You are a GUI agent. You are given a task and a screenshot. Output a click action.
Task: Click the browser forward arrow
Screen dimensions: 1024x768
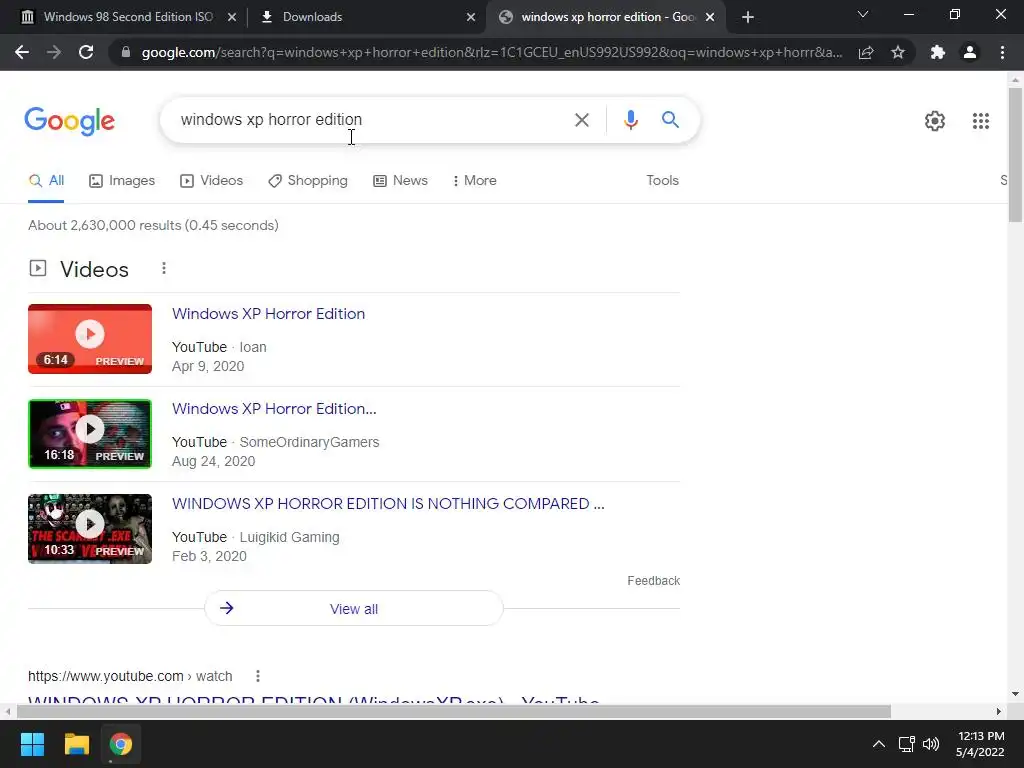click(x=54, y=52)
